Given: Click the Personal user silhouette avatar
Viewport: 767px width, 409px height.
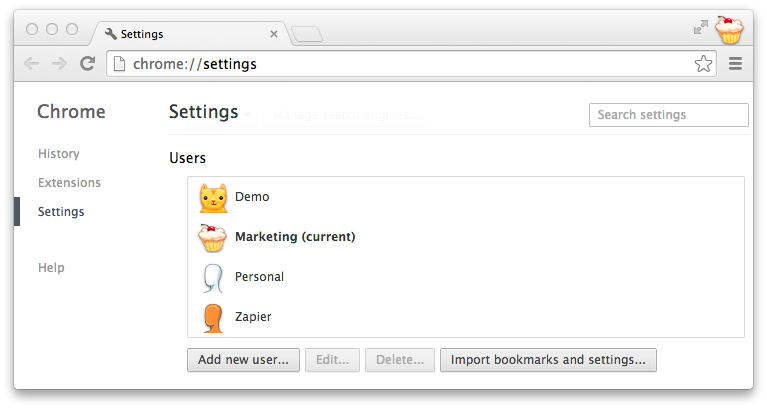Looking at the screenshot, I should point(213,277).
